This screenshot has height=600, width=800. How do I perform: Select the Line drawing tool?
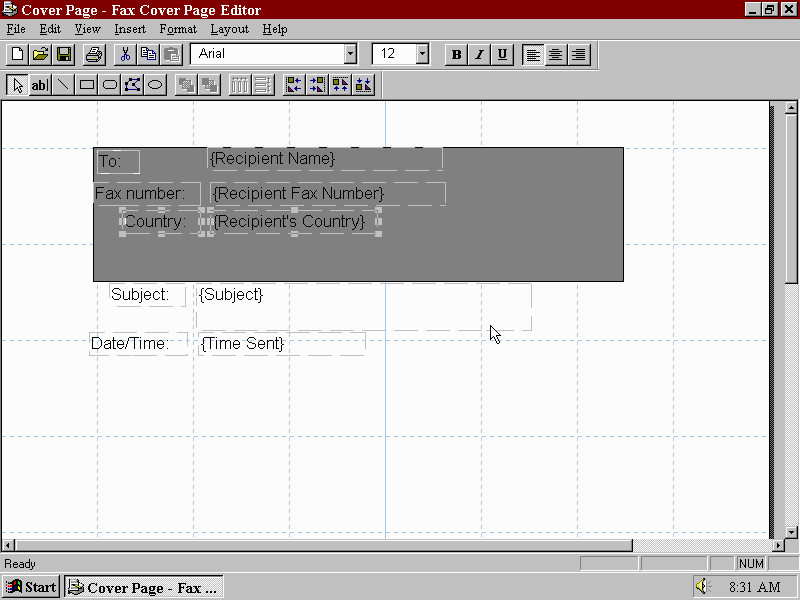tap(63, 85)
